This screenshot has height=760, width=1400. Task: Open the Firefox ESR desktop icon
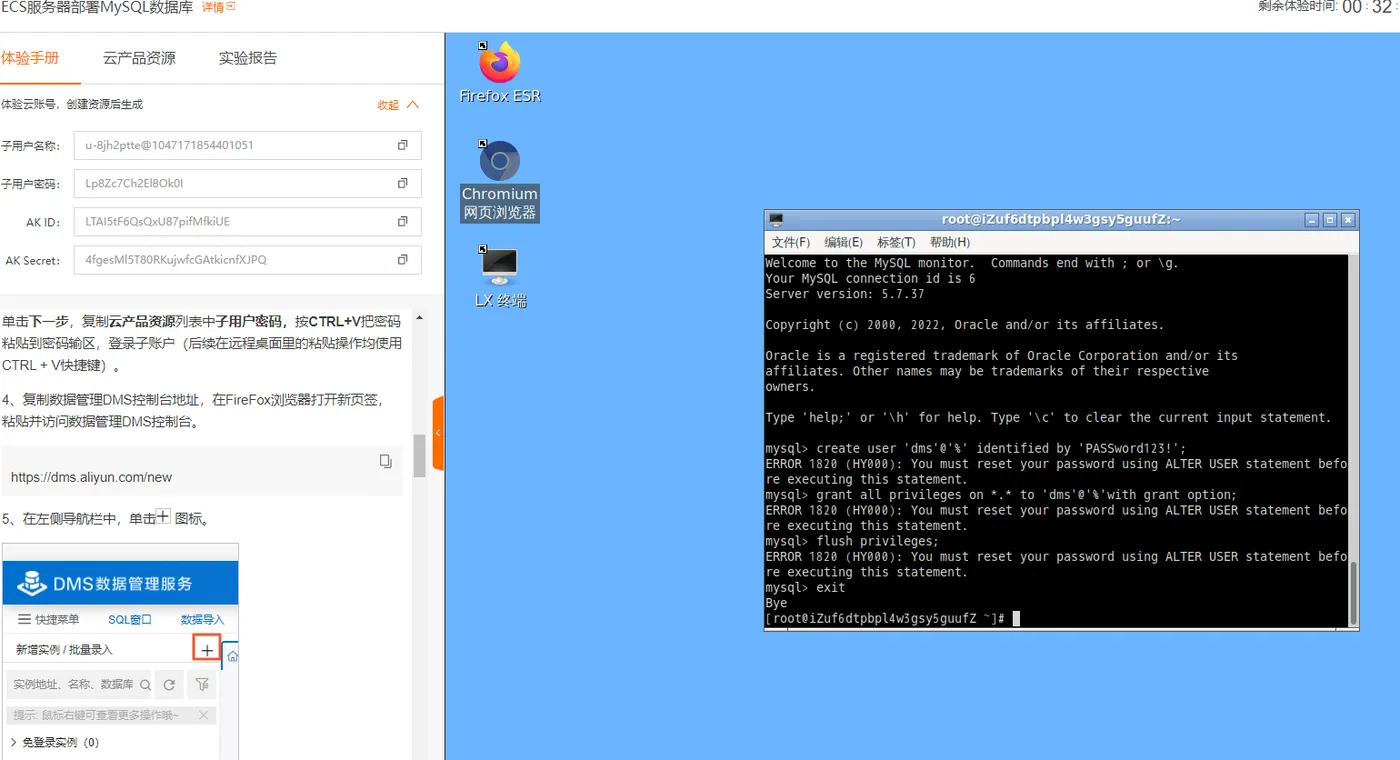click(x=500, y=72)
